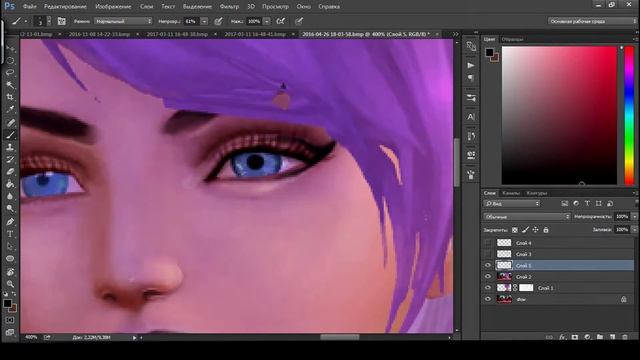The width and height of the screenshot is (640, 360).
Task: Select the Type tool
Action: (x=10, y=234)
